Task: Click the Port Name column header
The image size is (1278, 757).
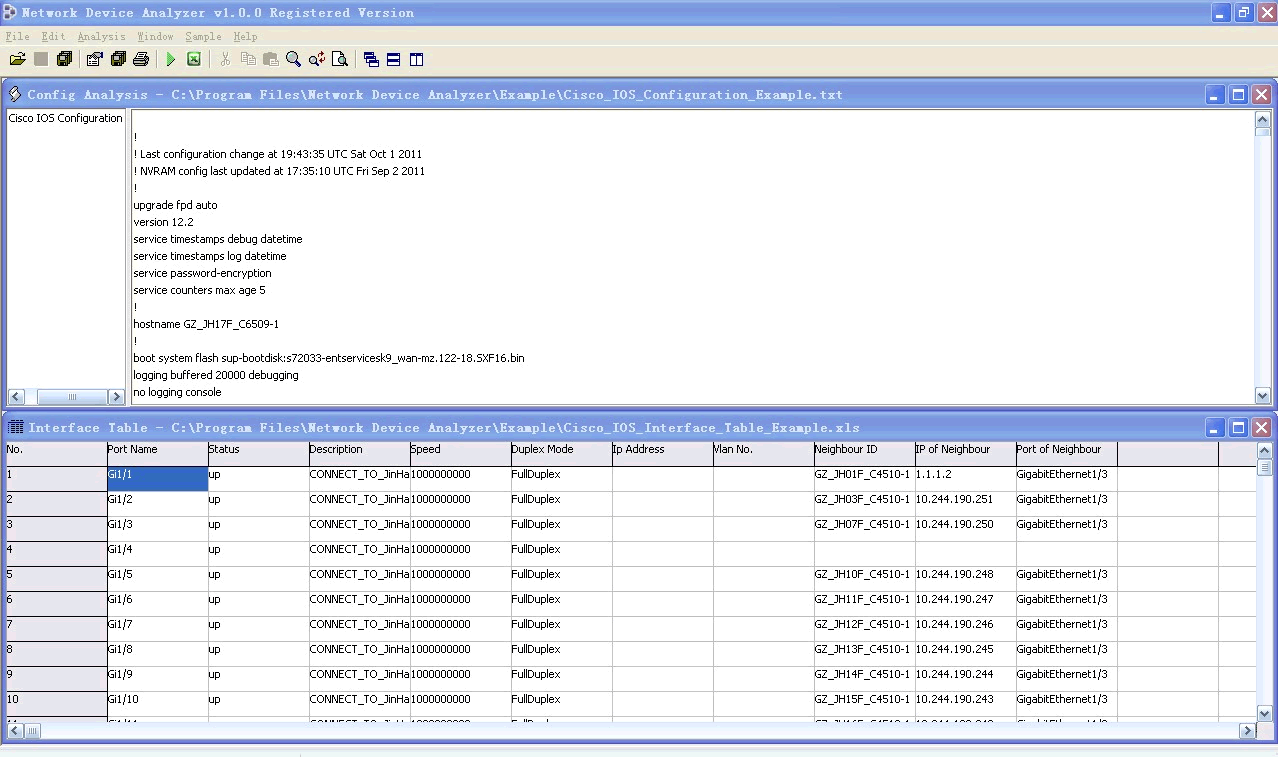Action: tap(158, 454)
